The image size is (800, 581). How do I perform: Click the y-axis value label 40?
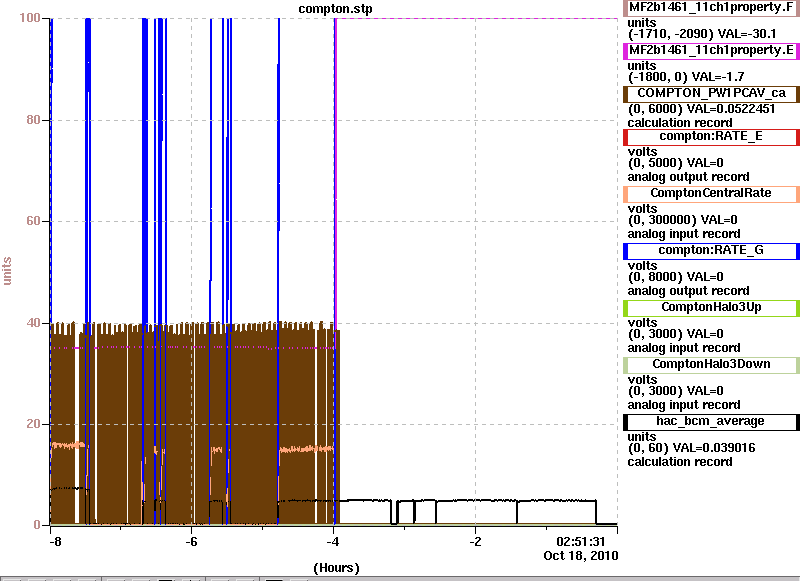click(33, 322)
